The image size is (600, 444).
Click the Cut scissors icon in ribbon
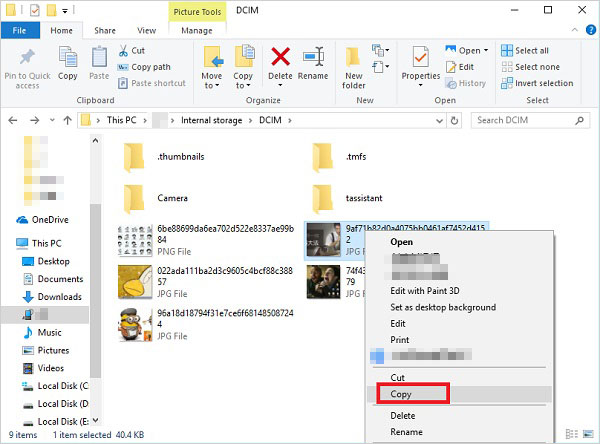pyautogui.click(x=123, y=51)
